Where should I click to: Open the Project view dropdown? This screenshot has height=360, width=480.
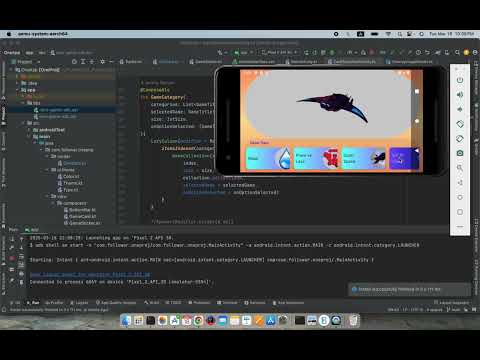(26, 62)
